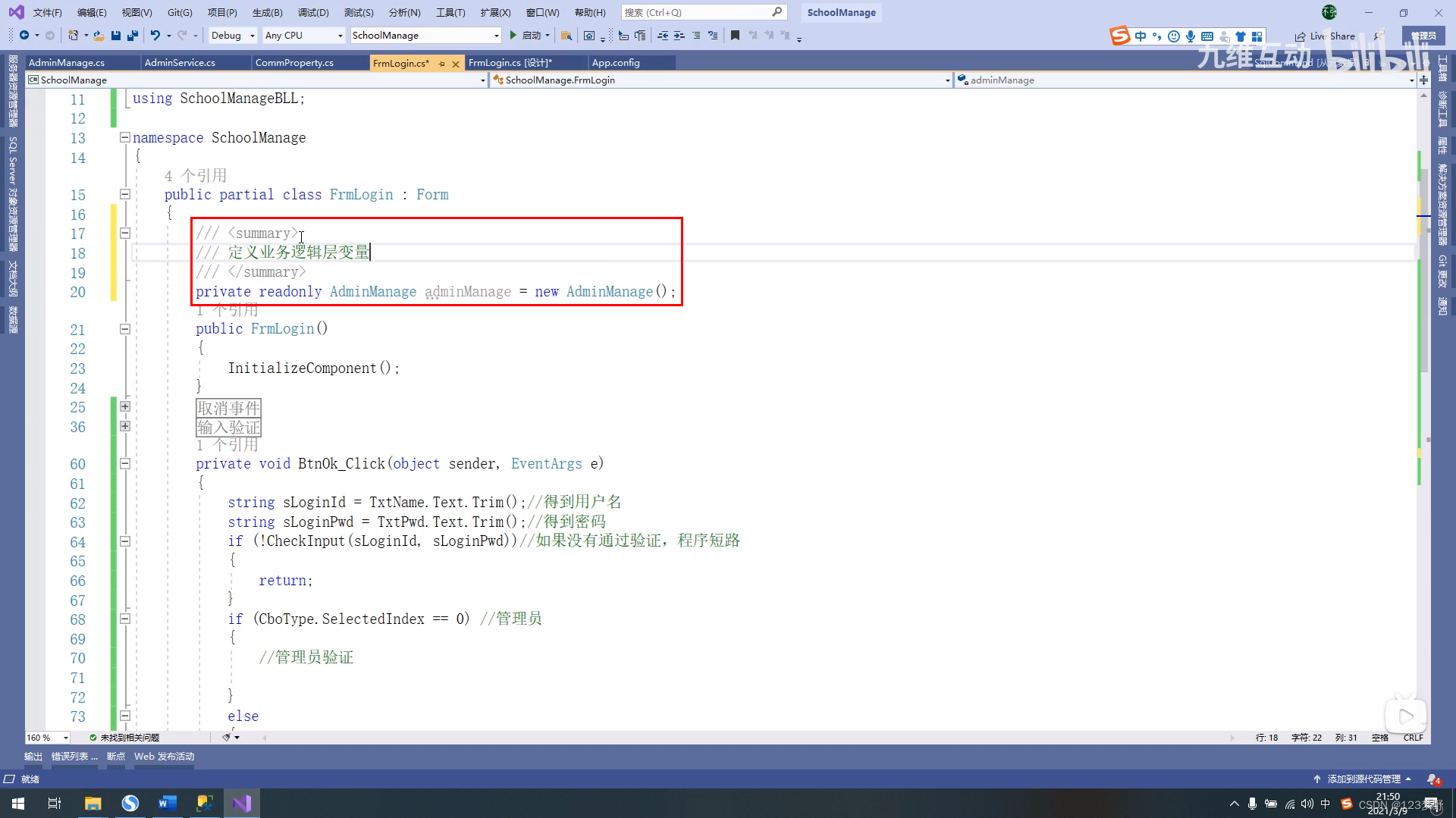Click the search magnifier icon in search box
Image resolution: width=1456 pixels, height=818 pixels.
click(x=777, y=12)
